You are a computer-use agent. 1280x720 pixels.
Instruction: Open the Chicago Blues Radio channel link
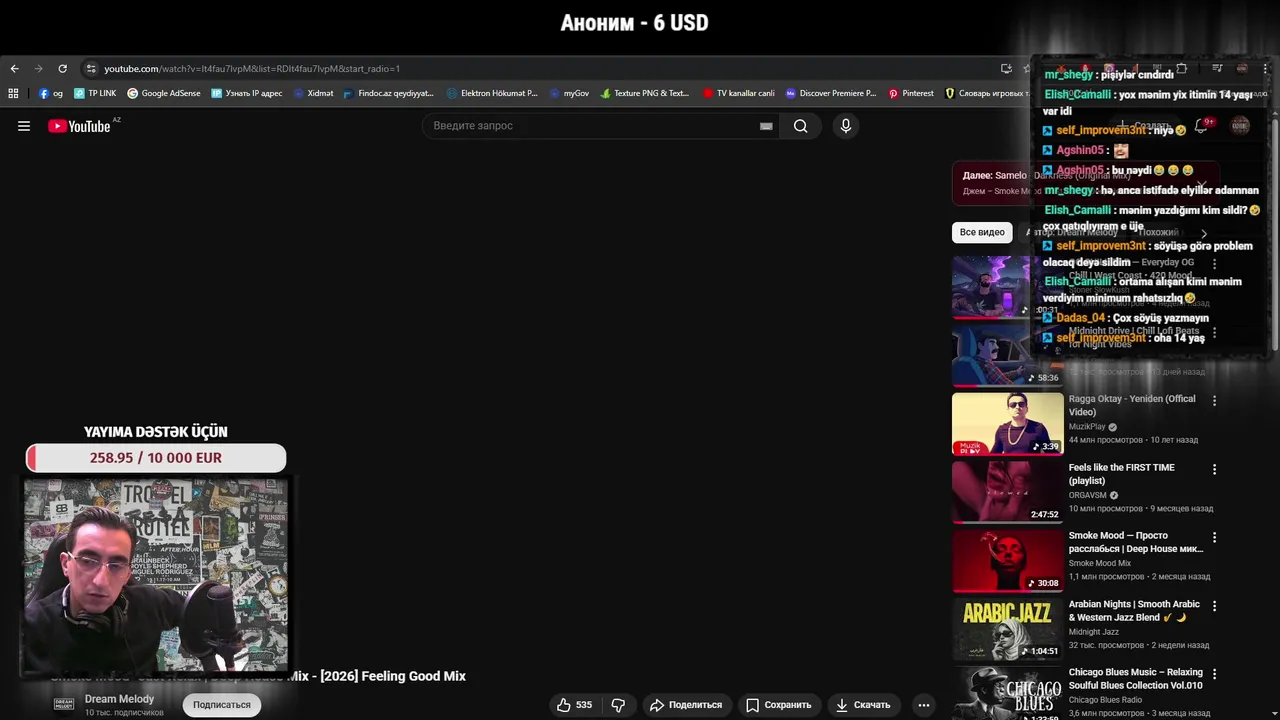click(1105, 700)
